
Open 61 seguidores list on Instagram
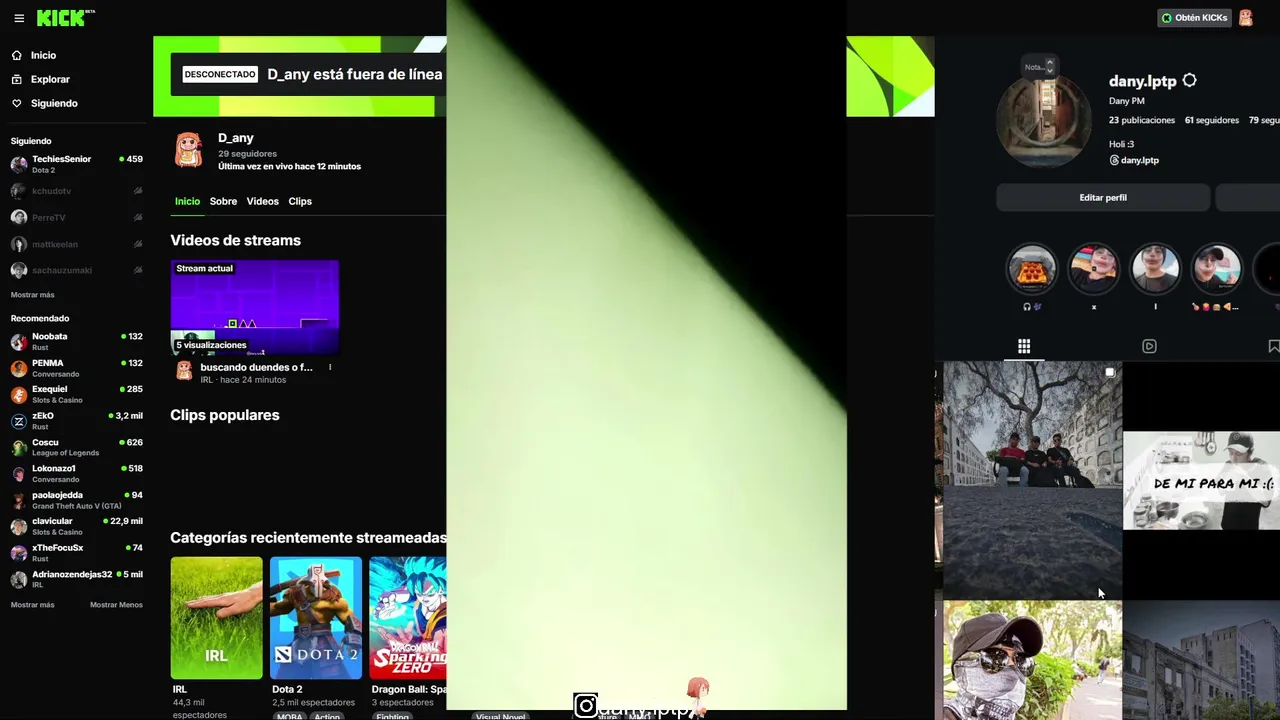1212,120
